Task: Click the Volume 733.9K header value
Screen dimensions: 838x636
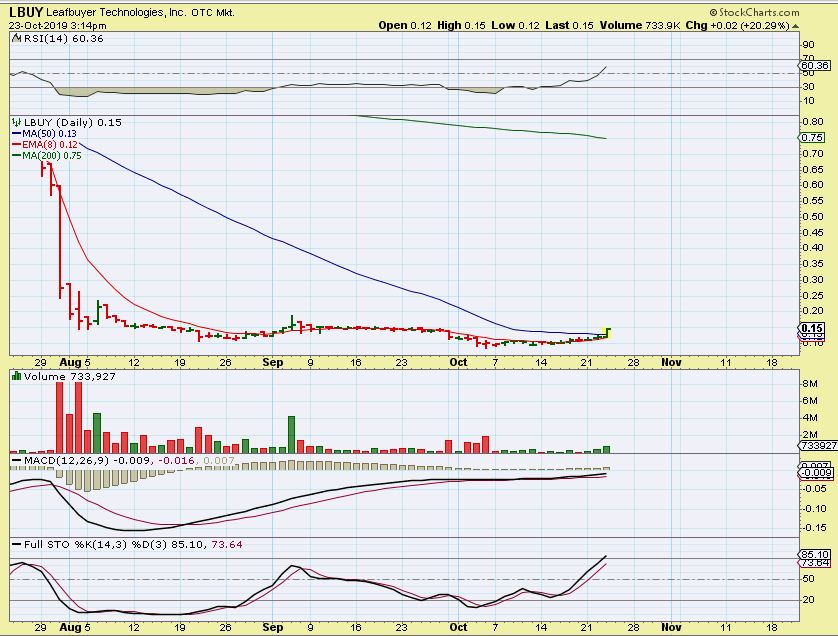Action: [640, 25]
